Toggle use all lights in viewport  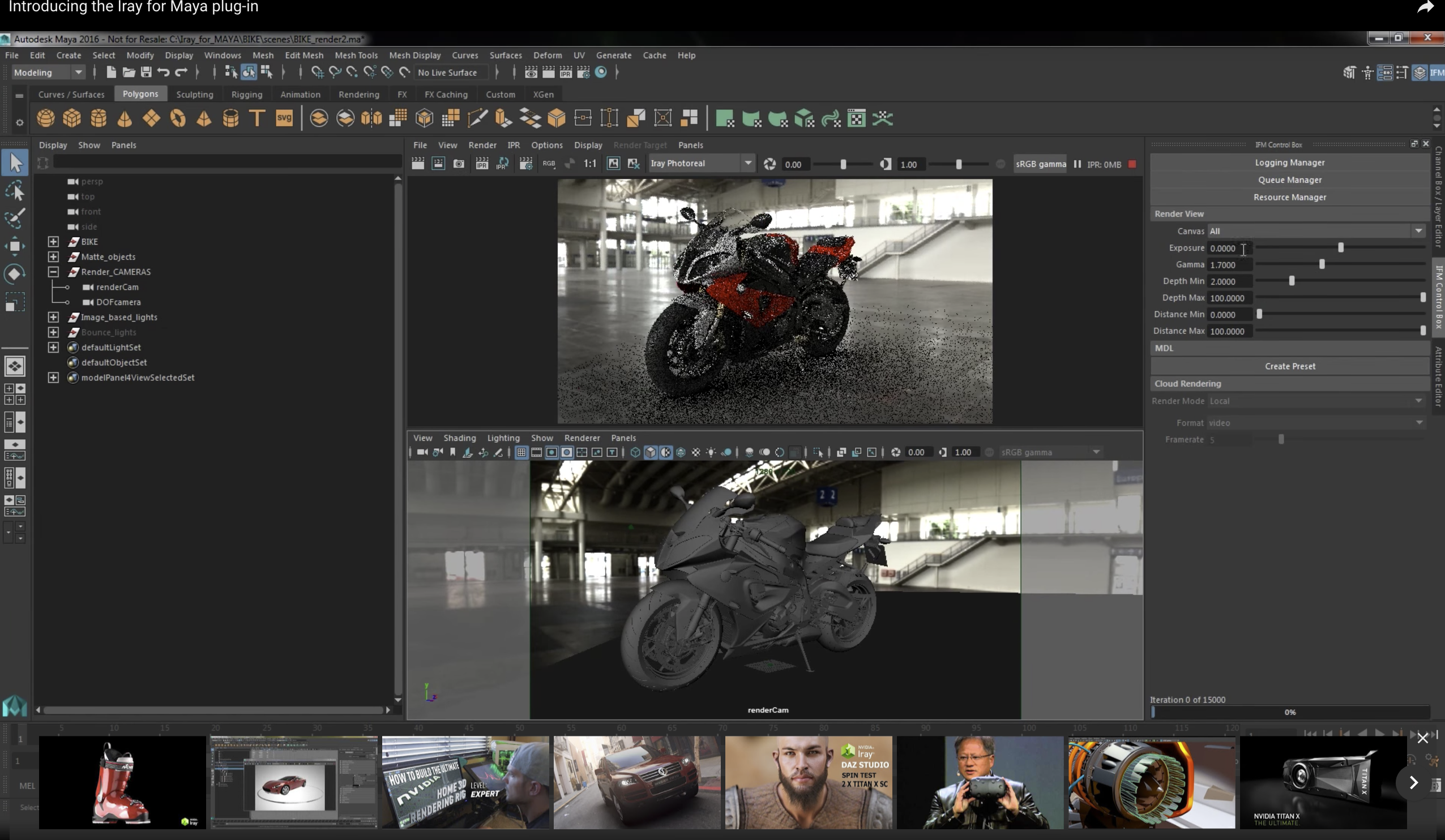tap(711, 452)
